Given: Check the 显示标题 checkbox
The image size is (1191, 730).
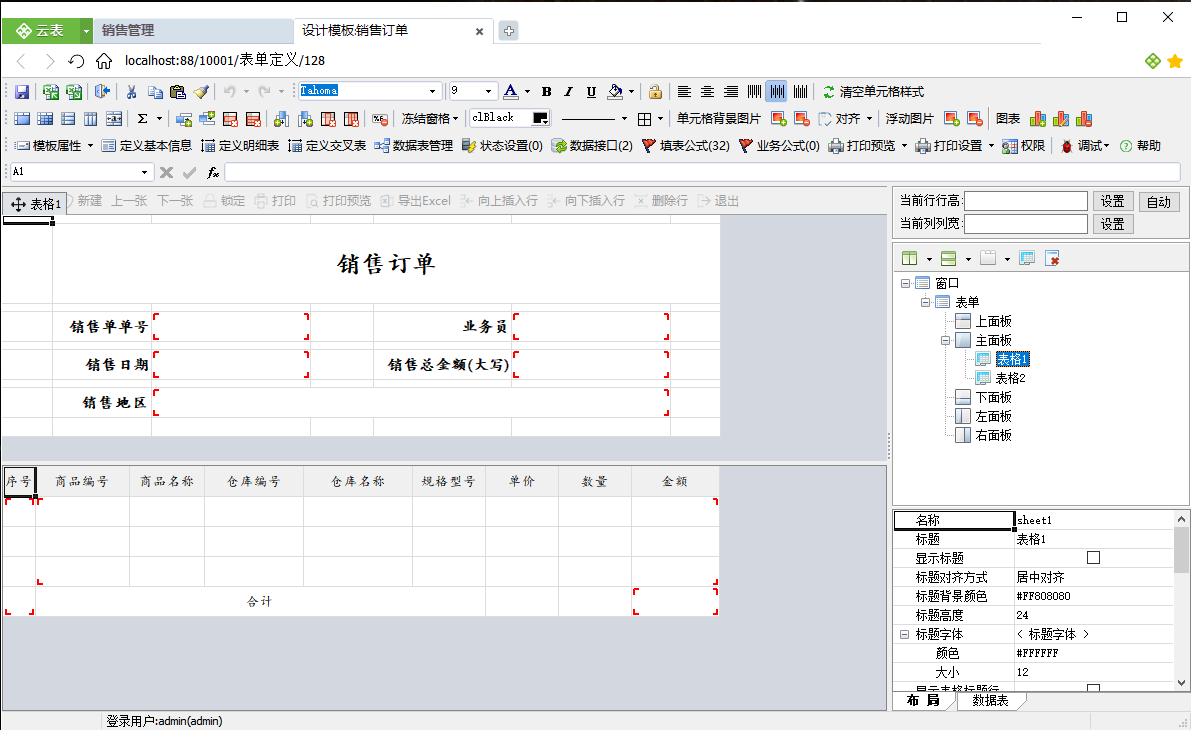Looking at the screenshot, I should (x=1093, y=558).
